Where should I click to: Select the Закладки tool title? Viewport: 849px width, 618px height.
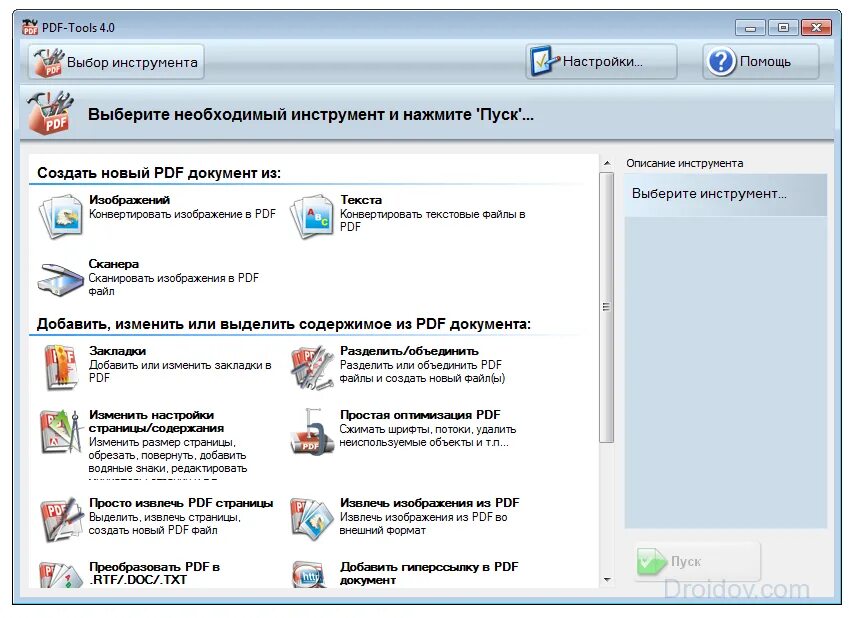tap(117, 351)
